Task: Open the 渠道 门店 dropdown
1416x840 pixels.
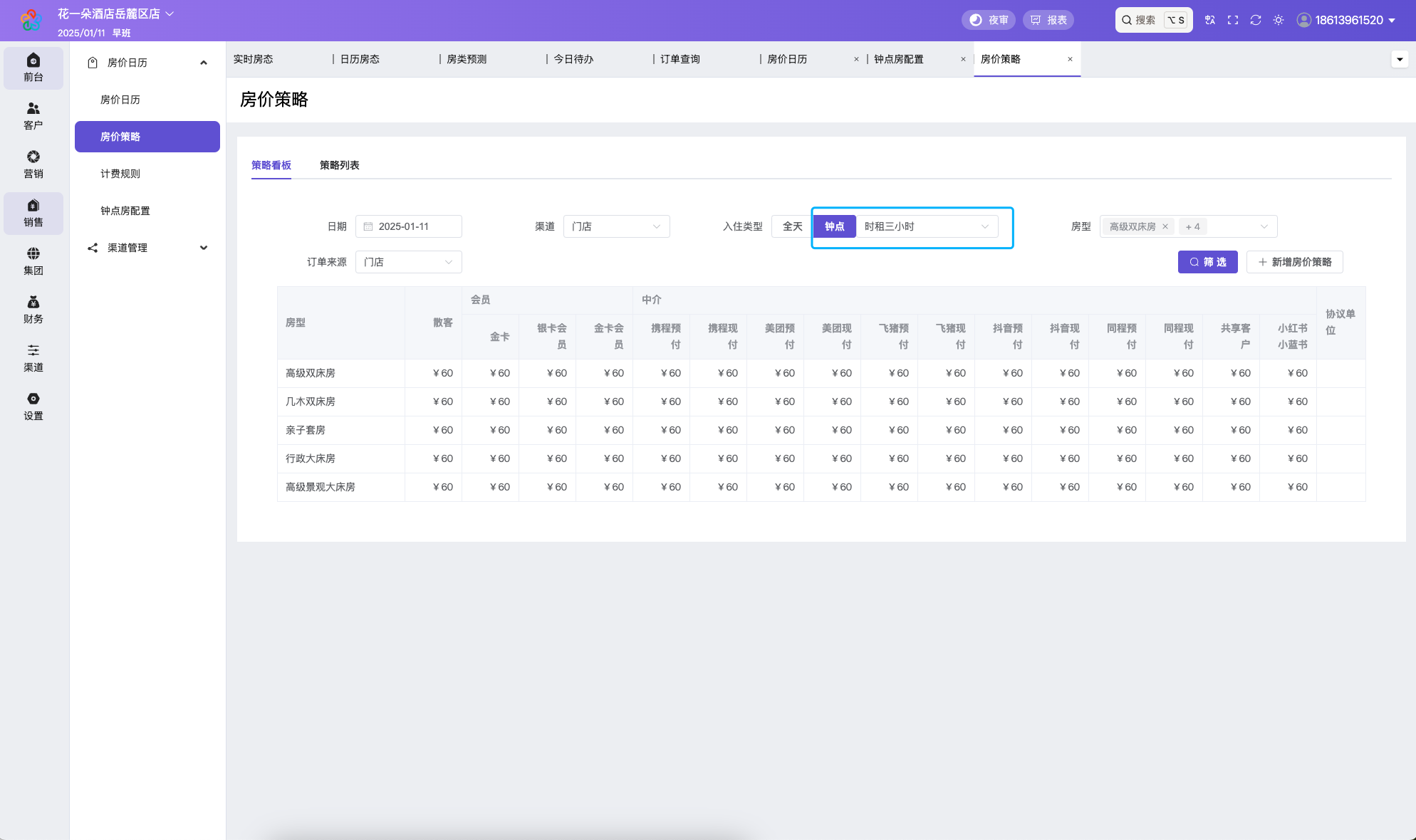Action: coord(617,226)
